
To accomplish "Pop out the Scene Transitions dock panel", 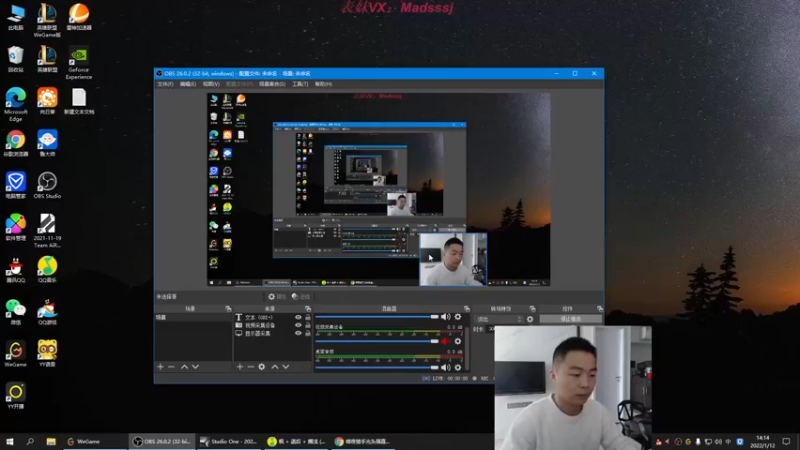I will pyautogui.click(x=532, y=309).
